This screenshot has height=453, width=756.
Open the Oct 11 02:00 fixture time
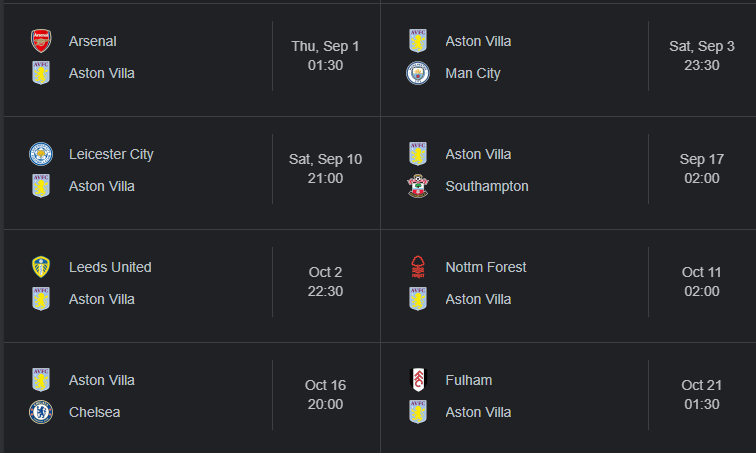702,282
